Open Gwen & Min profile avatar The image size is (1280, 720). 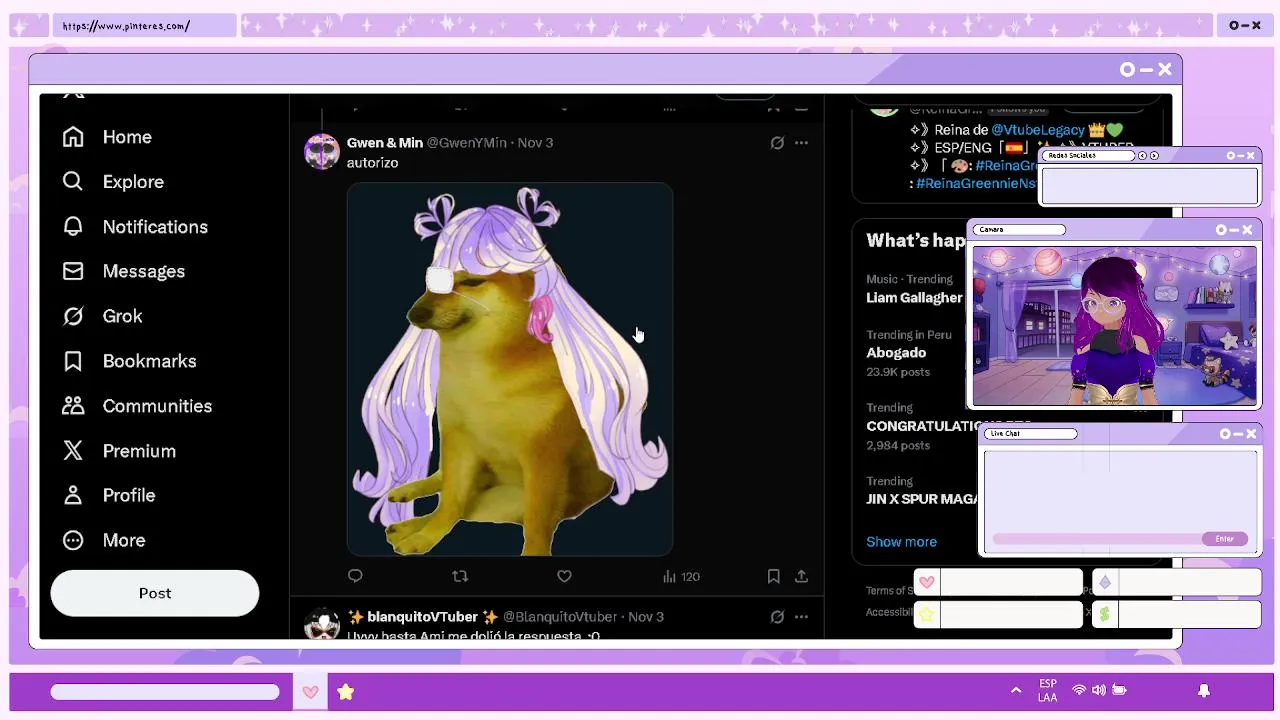point(322,152)
